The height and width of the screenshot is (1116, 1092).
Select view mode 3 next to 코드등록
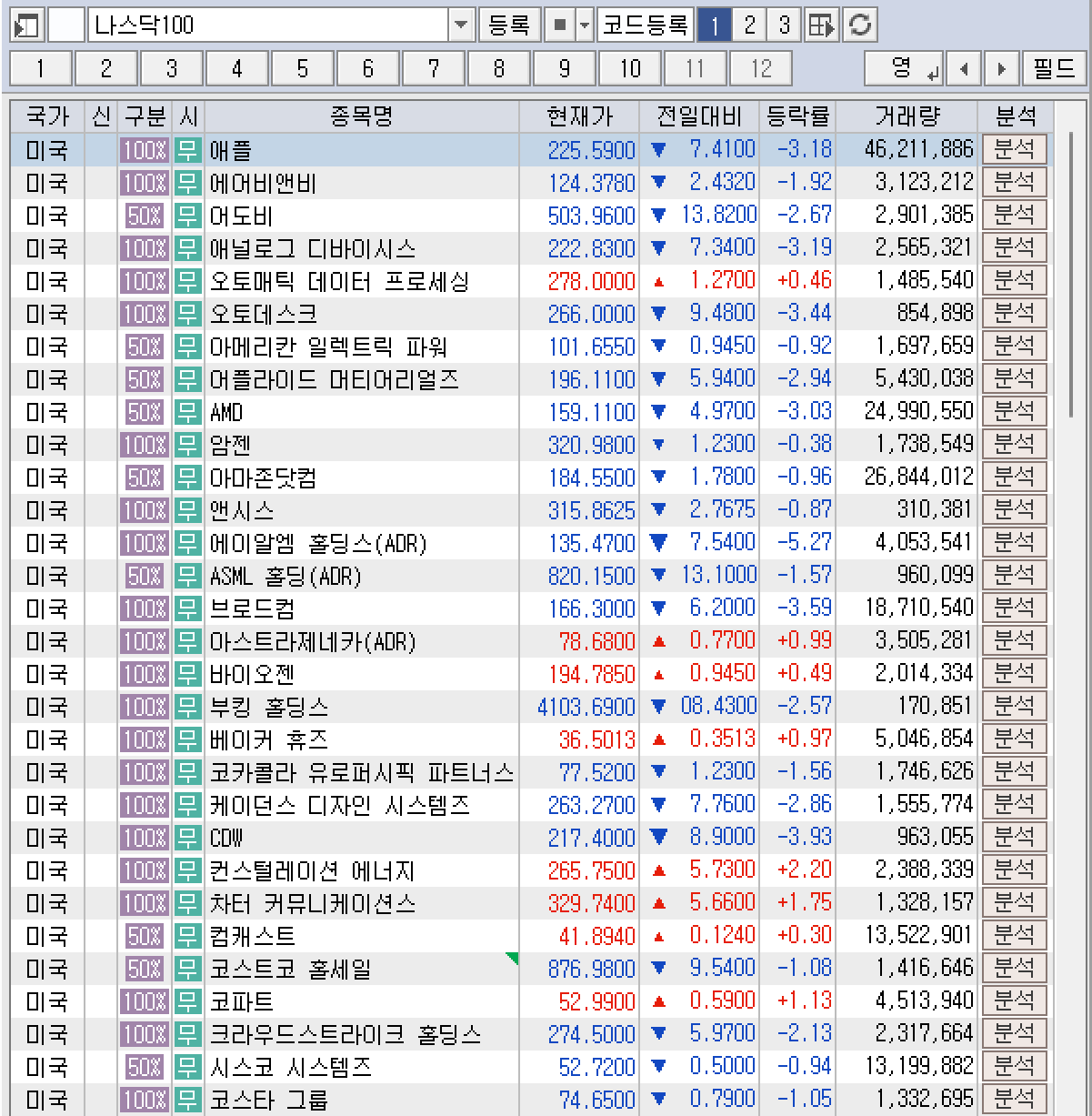click(x=784, y=25)
